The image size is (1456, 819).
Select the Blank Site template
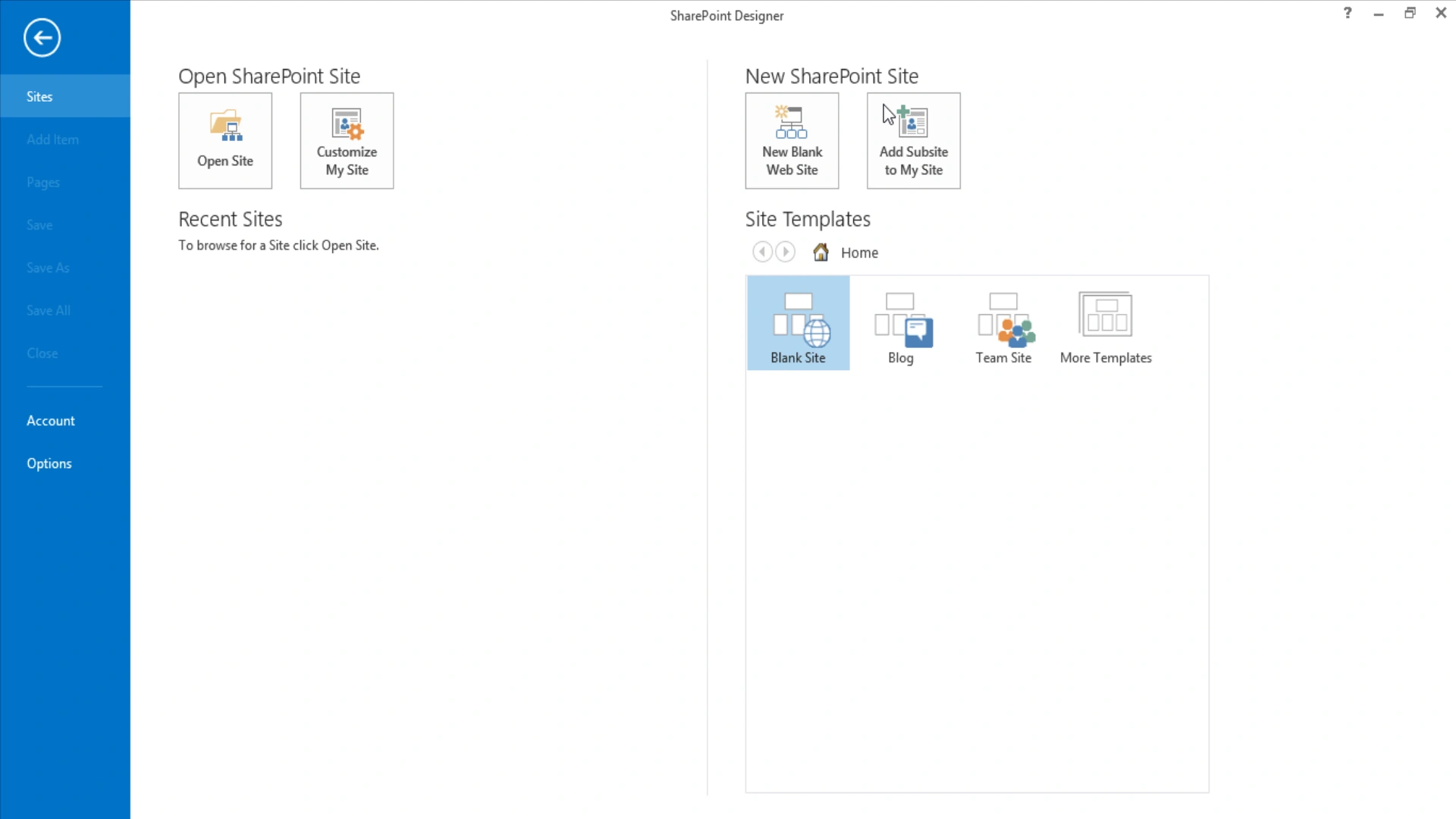[x=798, y=323]
